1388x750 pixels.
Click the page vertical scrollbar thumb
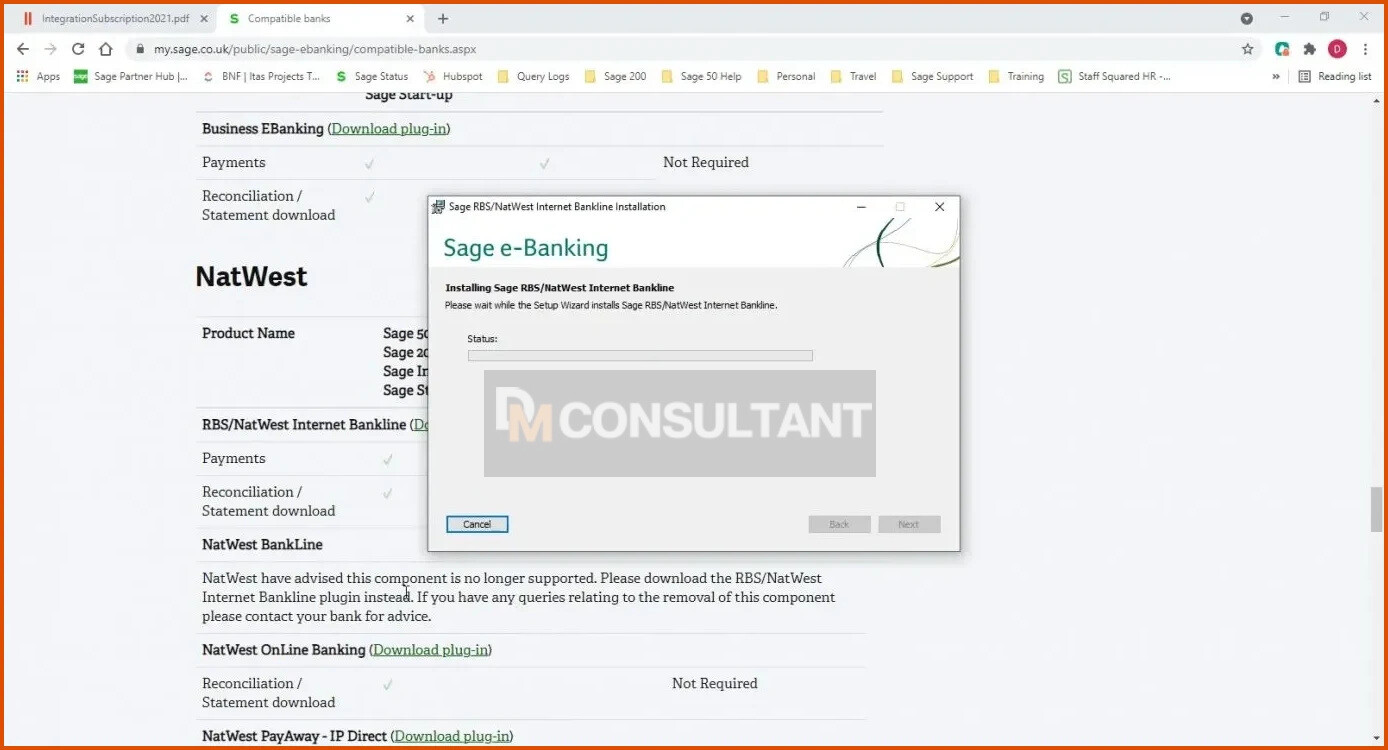[1377, 510]
